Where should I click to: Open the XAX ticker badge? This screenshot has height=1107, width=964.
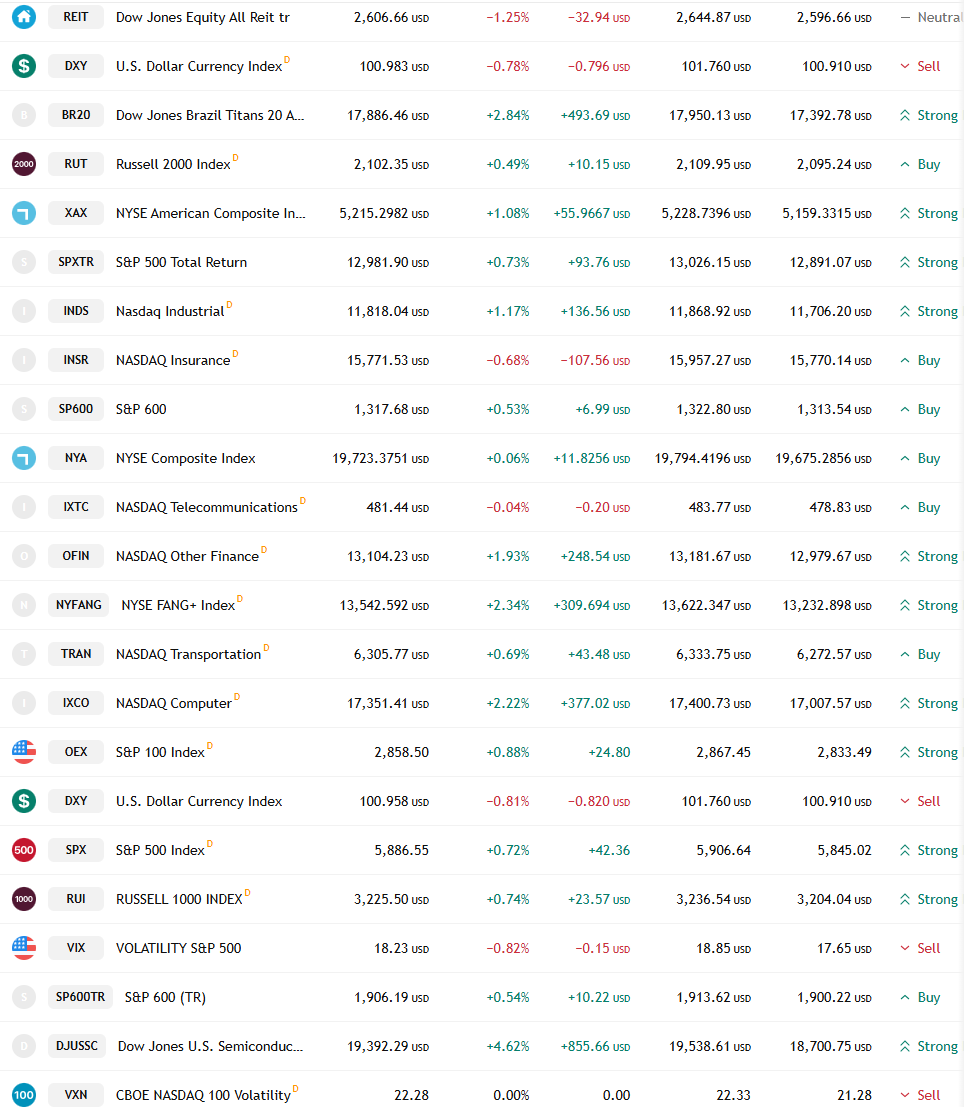click(x=76, y=213)
